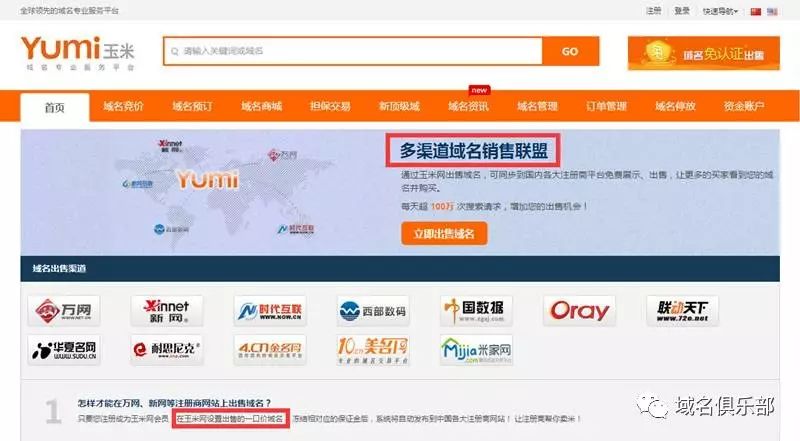Switch language via the Chinese flag icon
Screen dimensions: 800x441
point(756,11)
